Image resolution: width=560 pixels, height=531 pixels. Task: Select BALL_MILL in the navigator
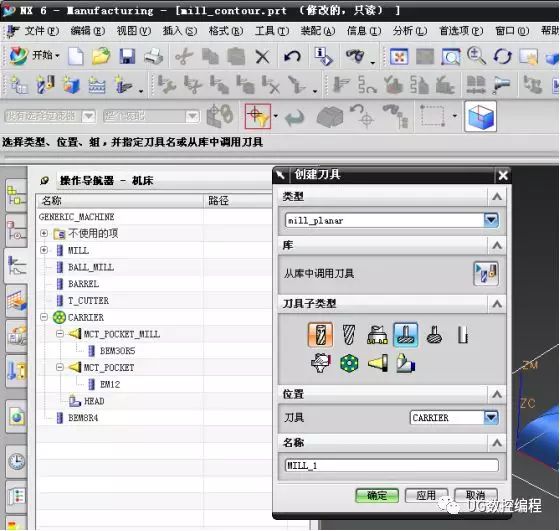coord(91,267)
